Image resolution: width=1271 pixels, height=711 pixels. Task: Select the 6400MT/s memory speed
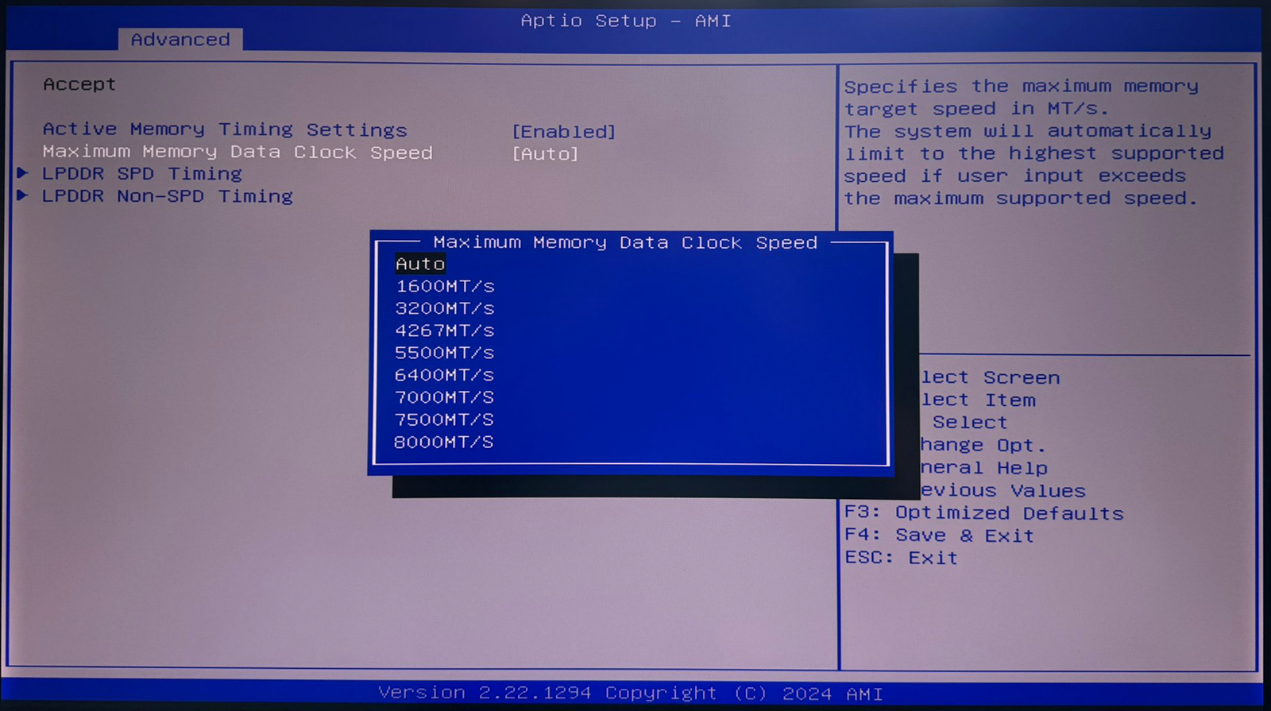[x=444, y=375]
